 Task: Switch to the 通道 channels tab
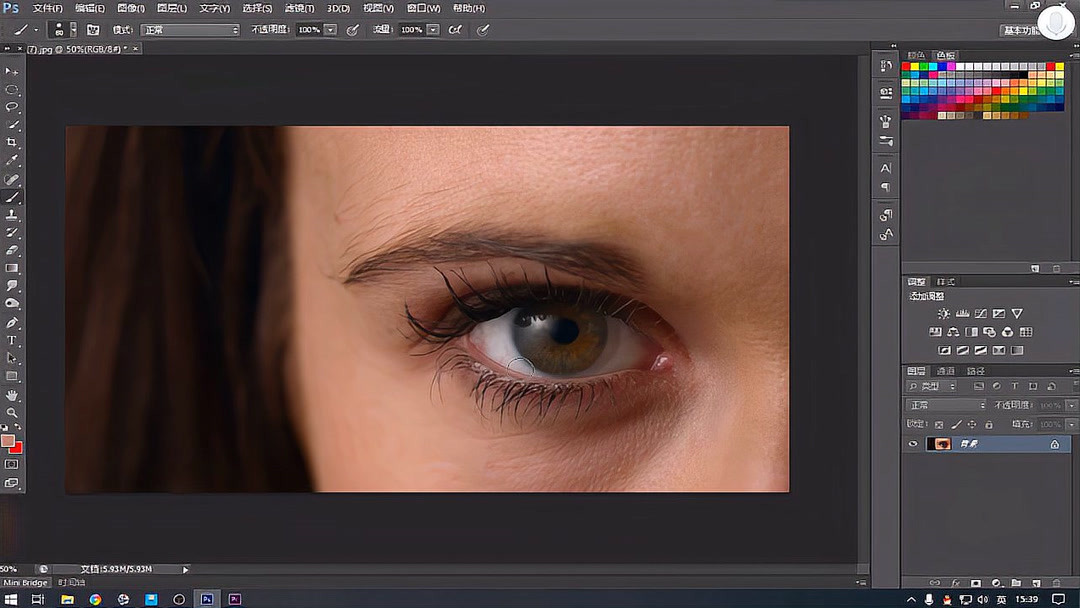point(945,371)
